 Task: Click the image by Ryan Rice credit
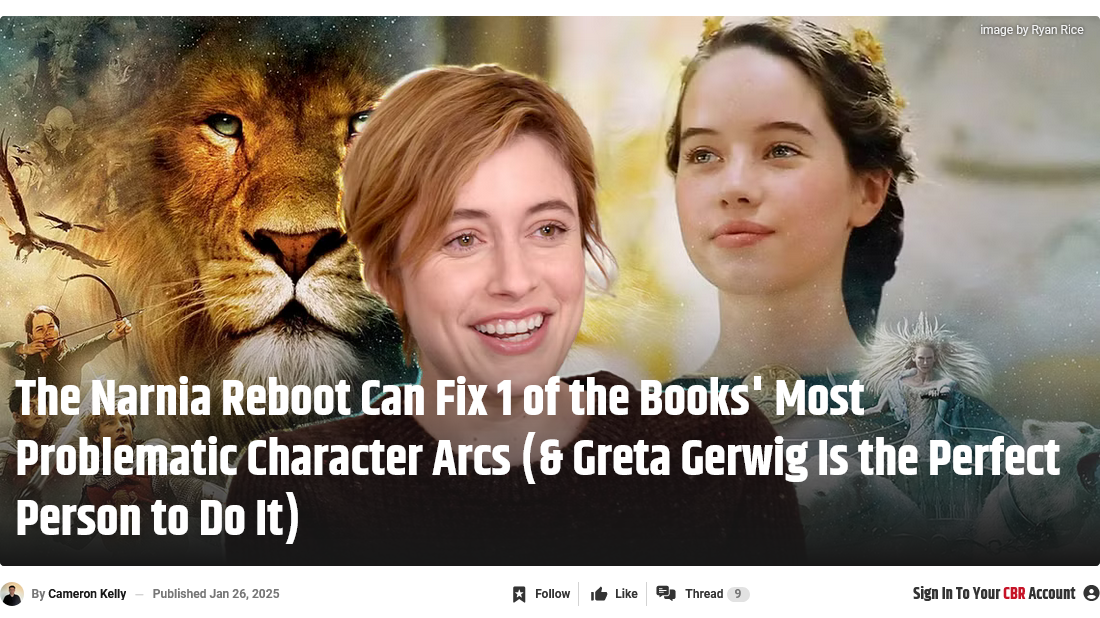tap(1031, 29)
